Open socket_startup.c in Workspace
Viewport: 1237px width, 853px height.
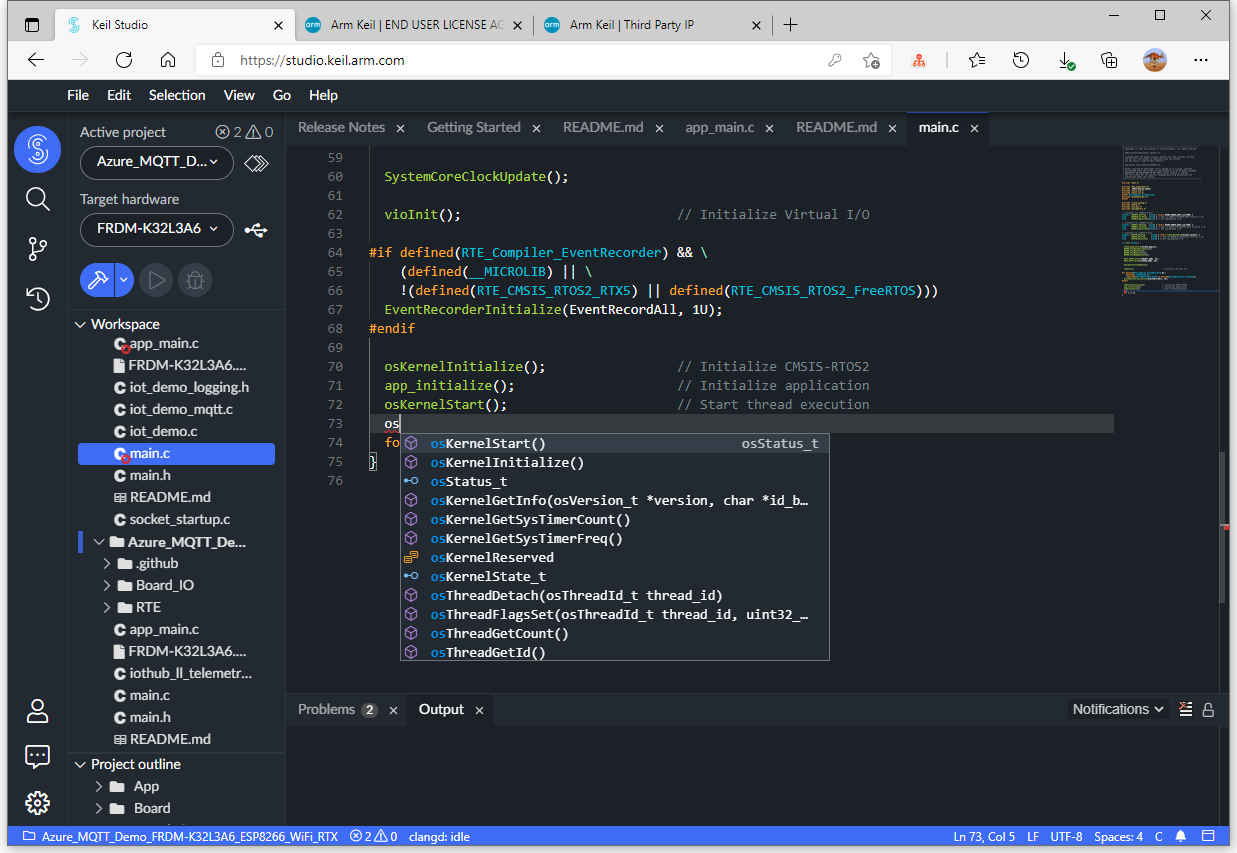[x=179, y=519]
